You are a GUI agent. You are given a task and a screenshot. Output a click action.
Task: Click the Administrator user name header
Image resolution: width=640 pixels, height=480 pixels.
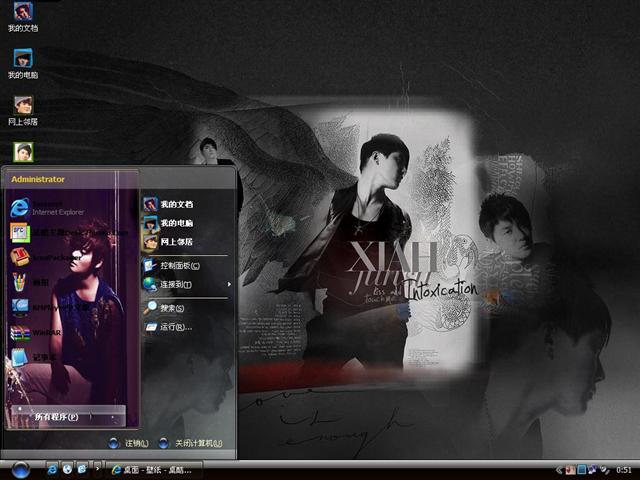click(x=38, y=179)
